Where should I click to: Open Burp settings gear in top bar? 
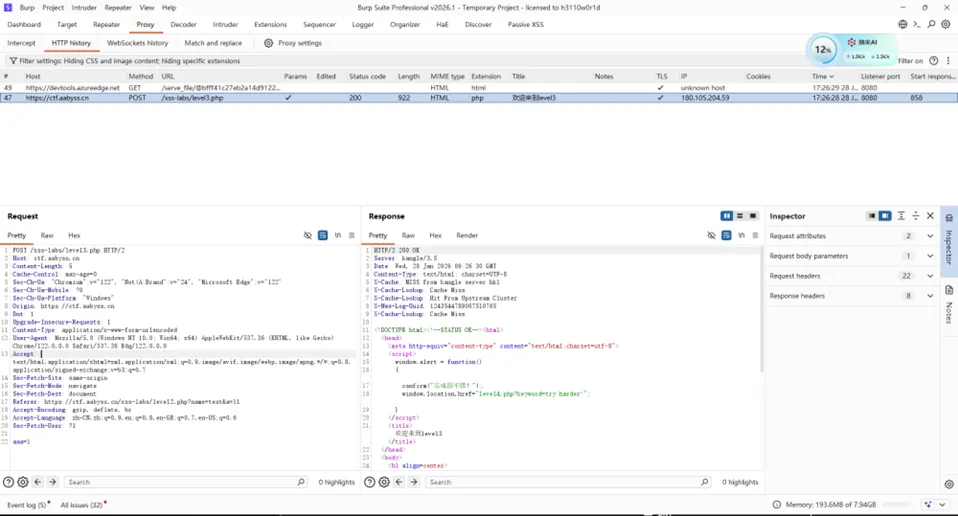pyautogui.click(x=946, y=24)
